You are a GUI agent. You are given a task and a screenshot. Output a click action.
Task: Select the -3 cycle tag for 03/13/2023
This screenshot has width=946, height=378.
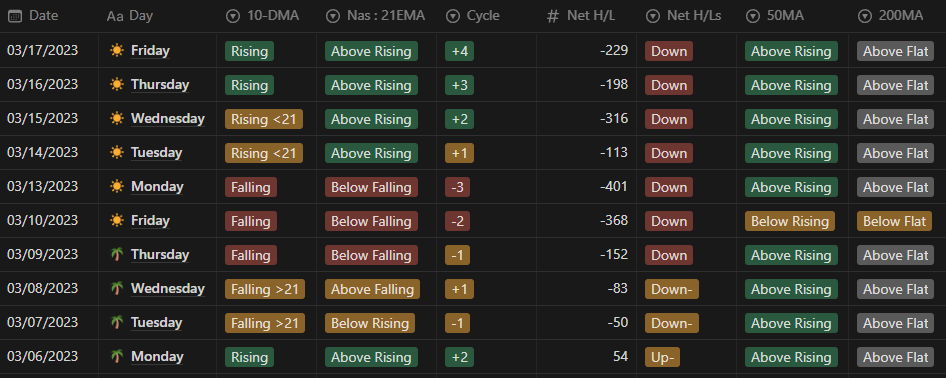(x=458, y=187)
